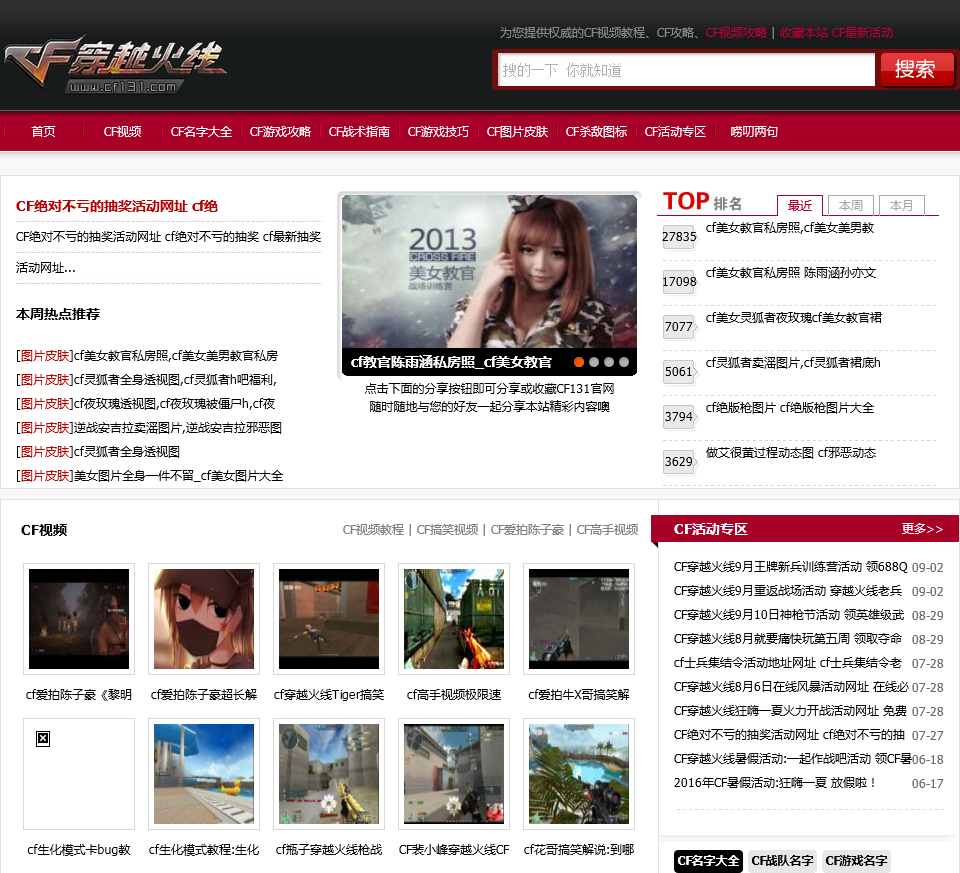Screen dimensions: 960x873
Task: Go to CF名字大全 in navigation bar
Action: coord(201,132)
